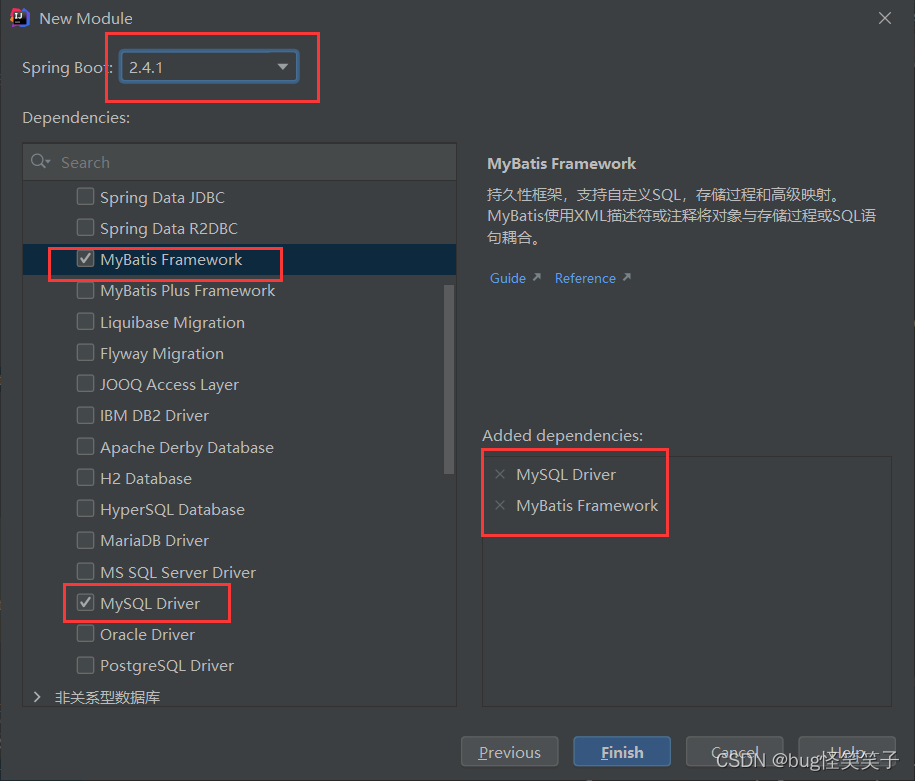Remove MyBatis Framework from added dependencies
The width and height of the screenshot is (915, 781).
[x=500, y=505]
